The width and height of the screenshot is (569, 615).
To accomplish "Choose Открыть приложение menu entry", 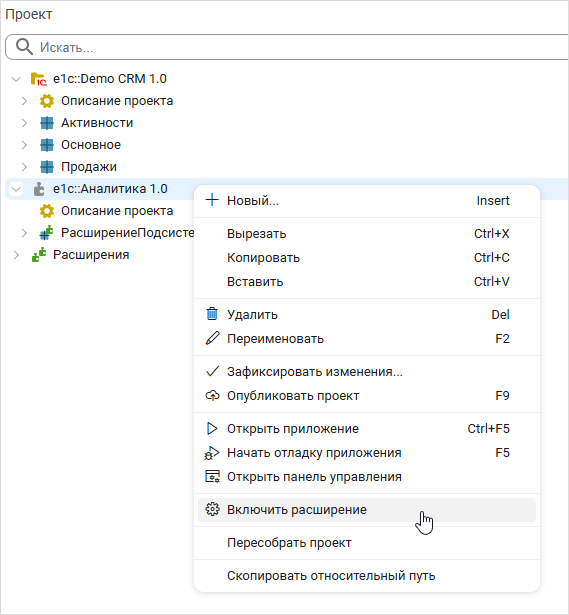I will (x=367, y=429).
